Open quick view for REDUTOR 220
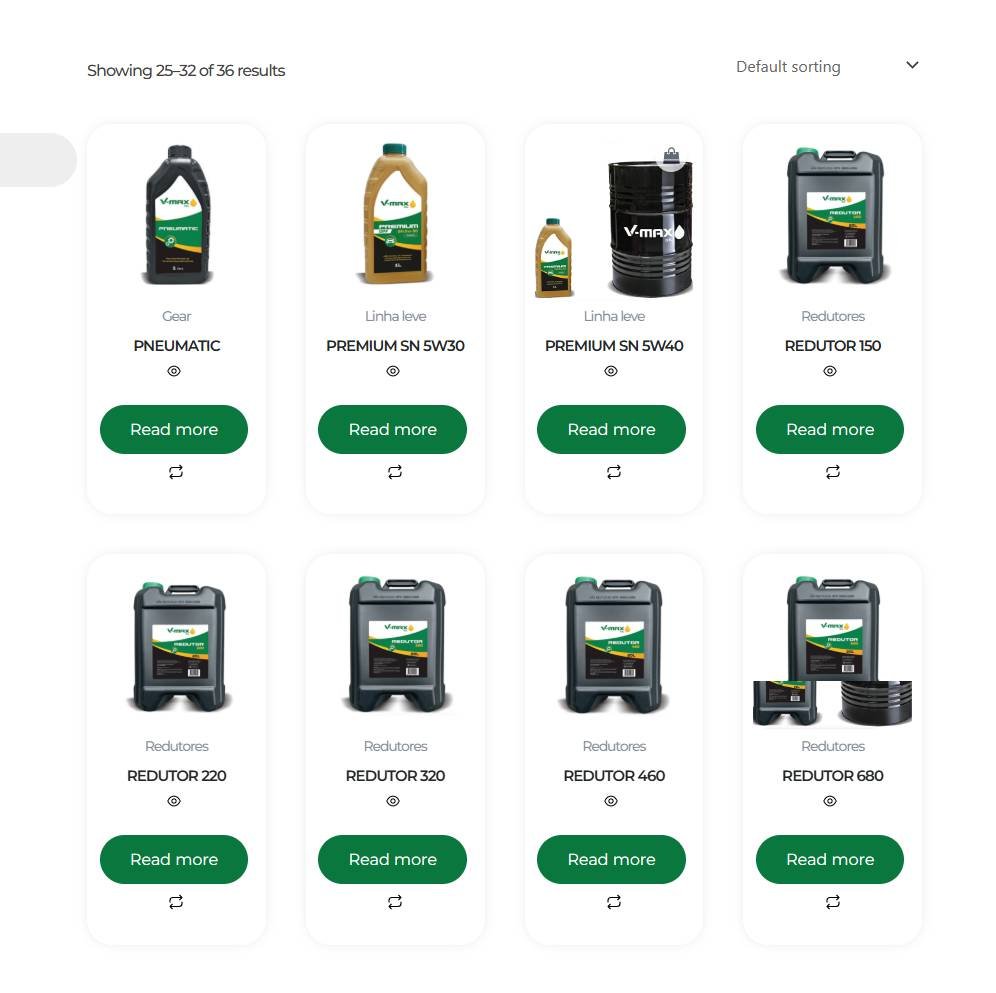Screen dimensions: 996x993 (x=174, y=801)
